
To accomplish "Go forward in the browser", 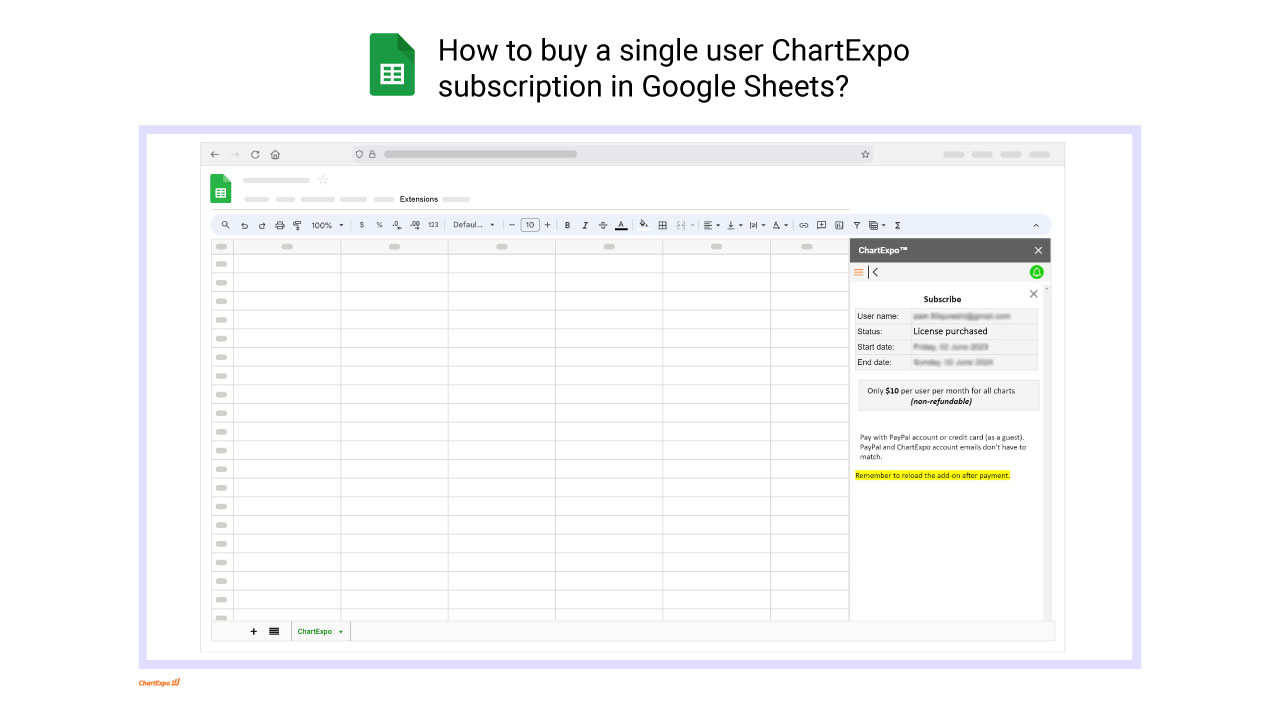I will point(235,154).
